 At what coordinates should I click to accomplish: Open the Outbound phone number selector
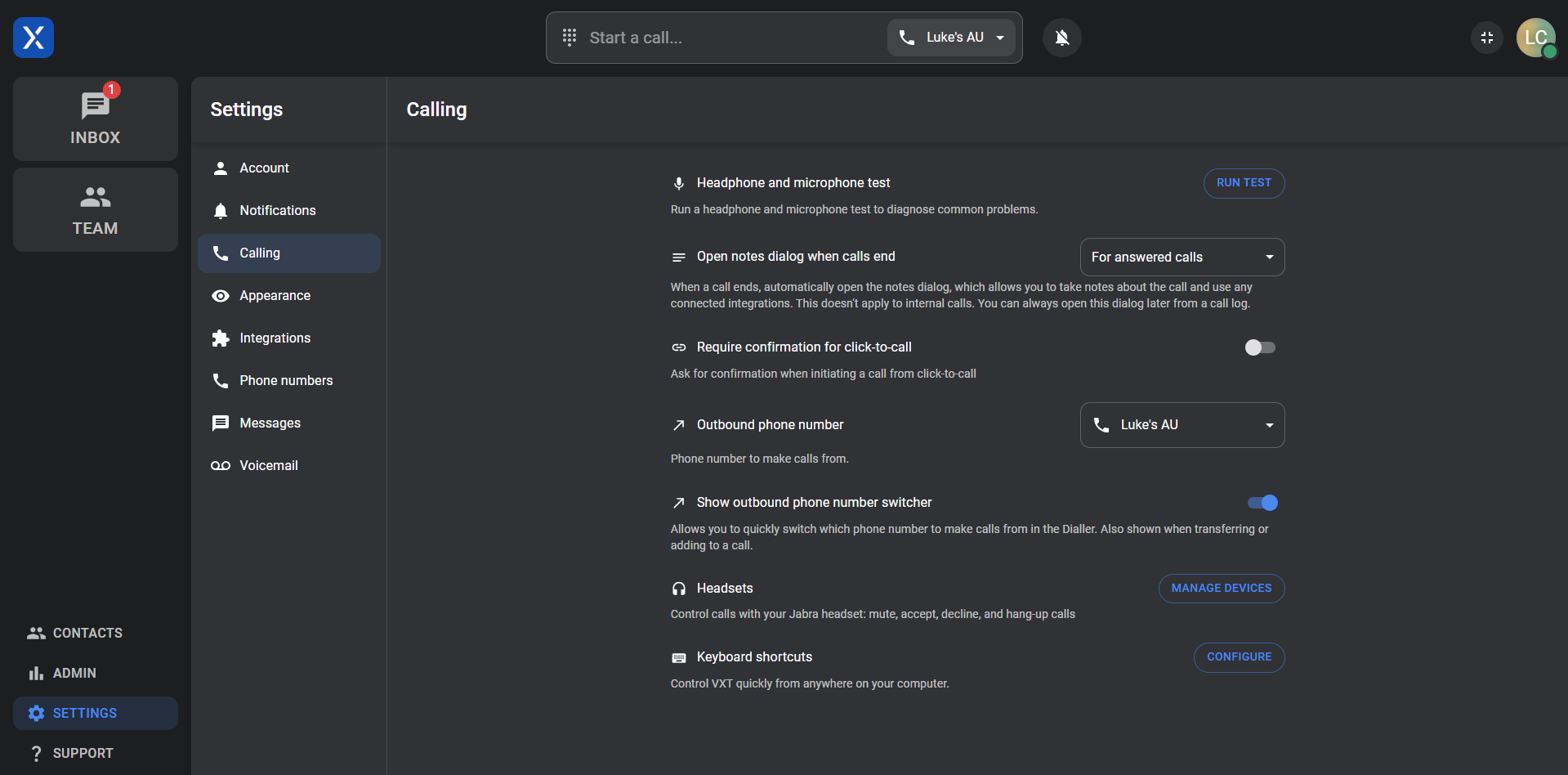coord(1182,424)
